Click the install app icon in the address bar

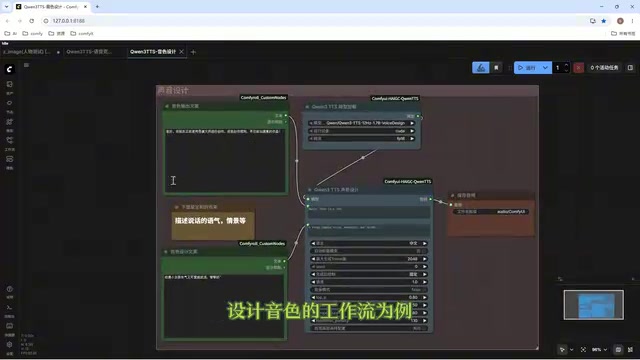[593, 21]
